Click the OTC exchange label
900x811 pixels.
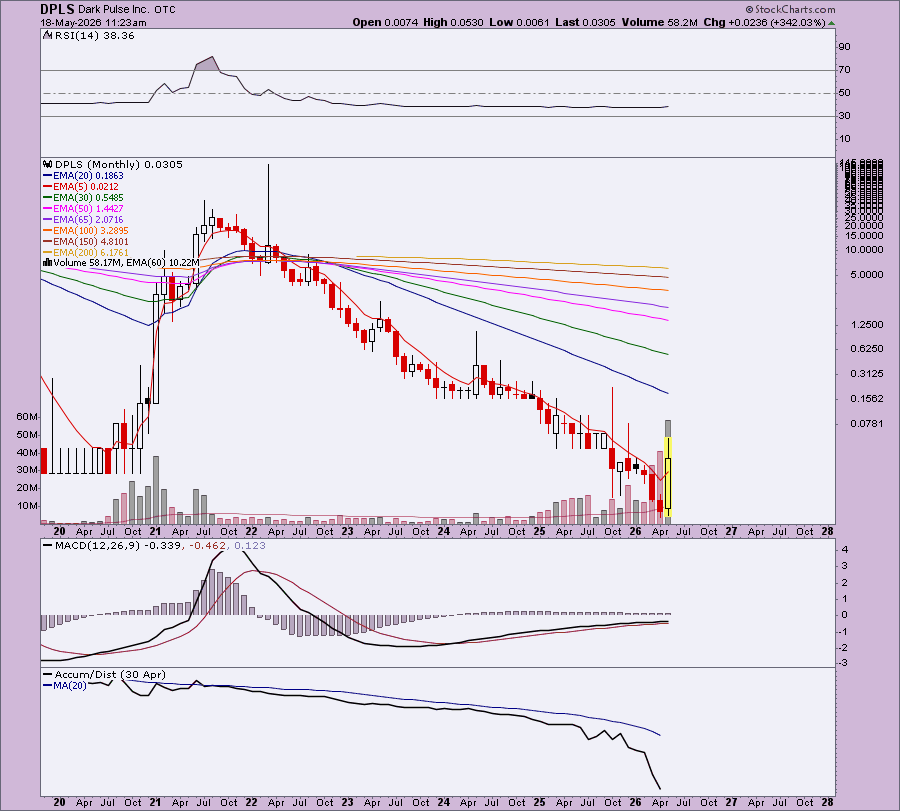click(x=165, y=10)
